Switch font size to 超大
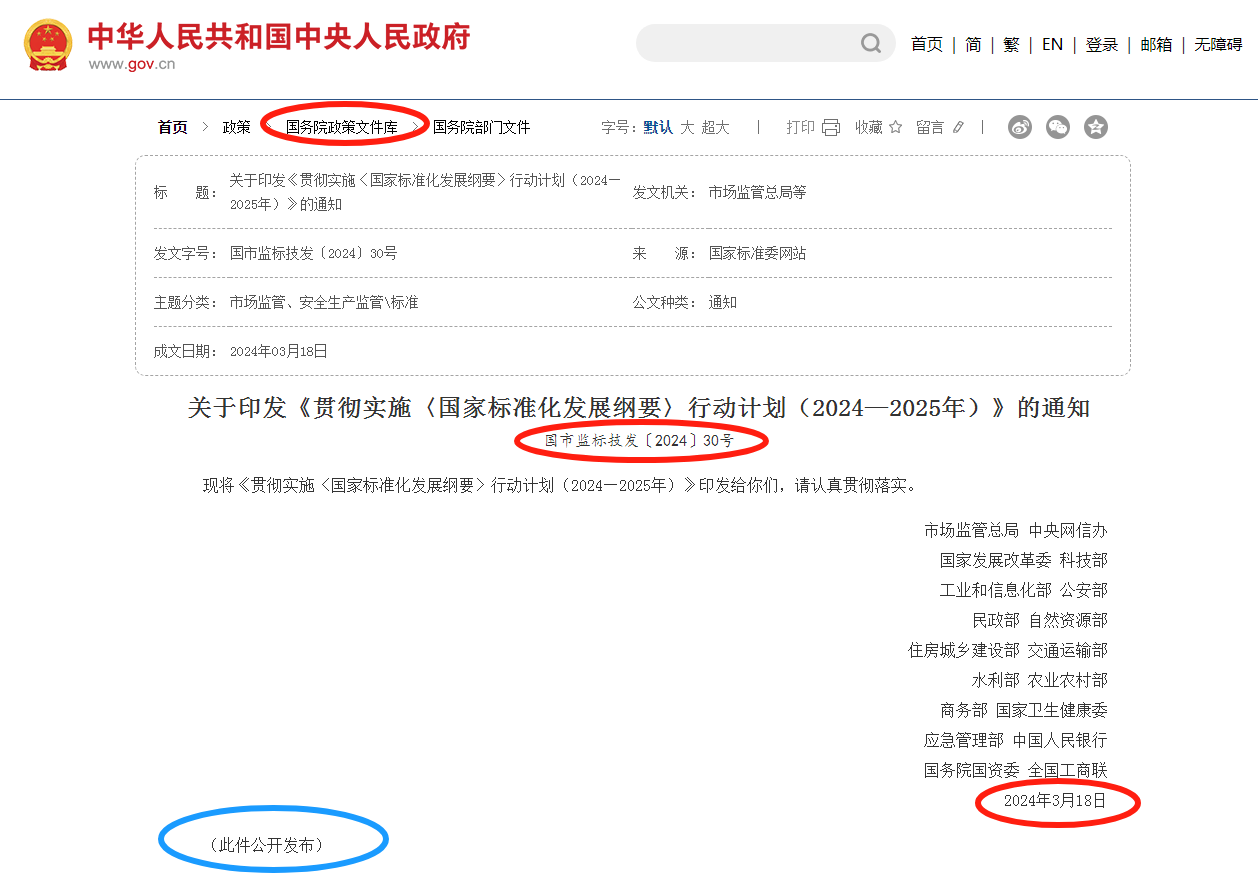 click(715, 127)
